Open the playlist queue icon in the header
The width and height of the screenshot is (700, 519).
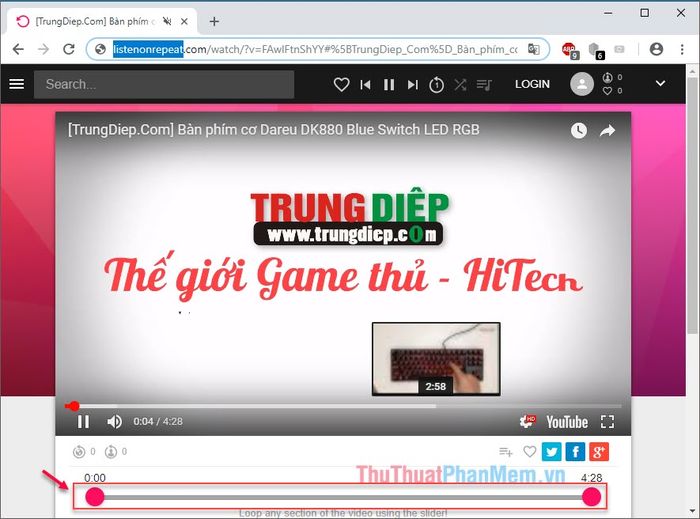tap(484, 84)
